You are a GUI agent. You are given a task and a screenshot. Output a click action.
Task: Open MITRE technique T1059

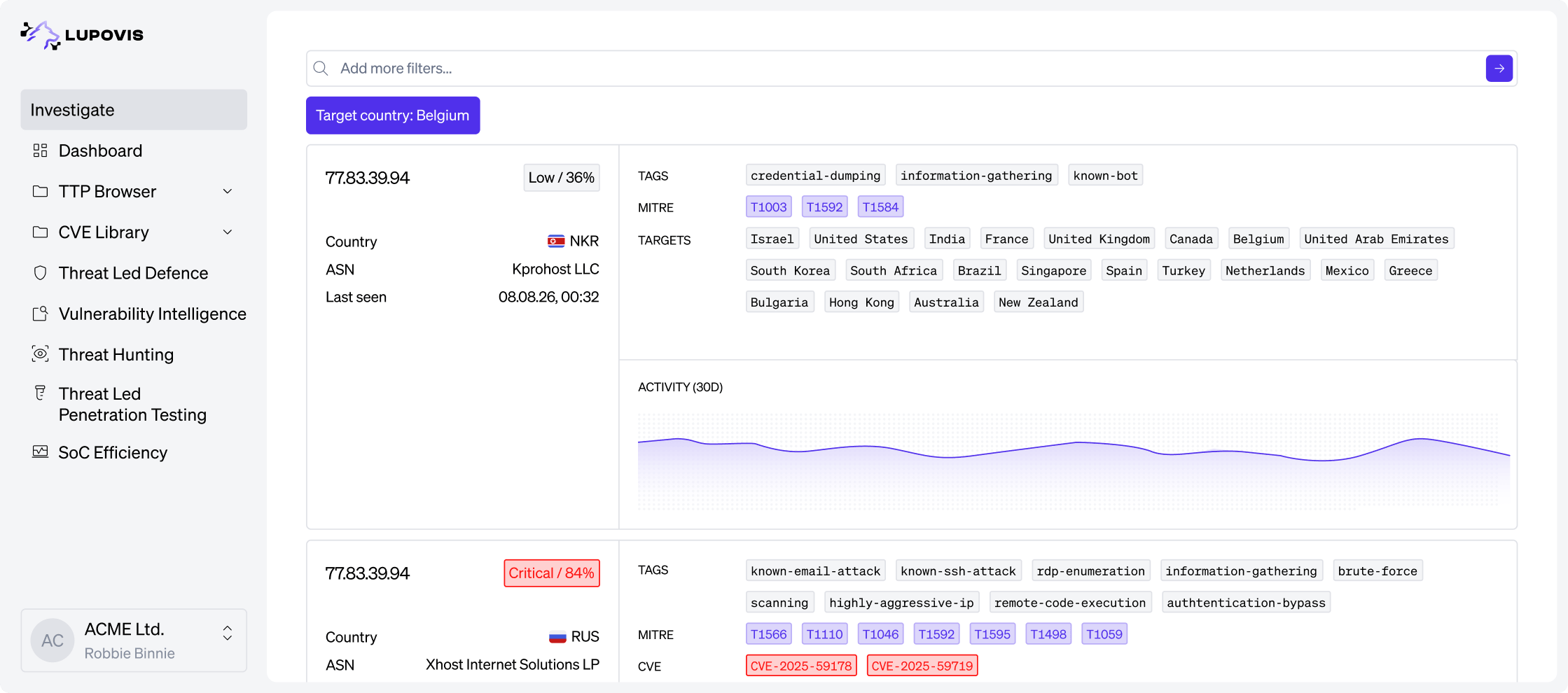pyautogui.click(x=1104, y=634)
